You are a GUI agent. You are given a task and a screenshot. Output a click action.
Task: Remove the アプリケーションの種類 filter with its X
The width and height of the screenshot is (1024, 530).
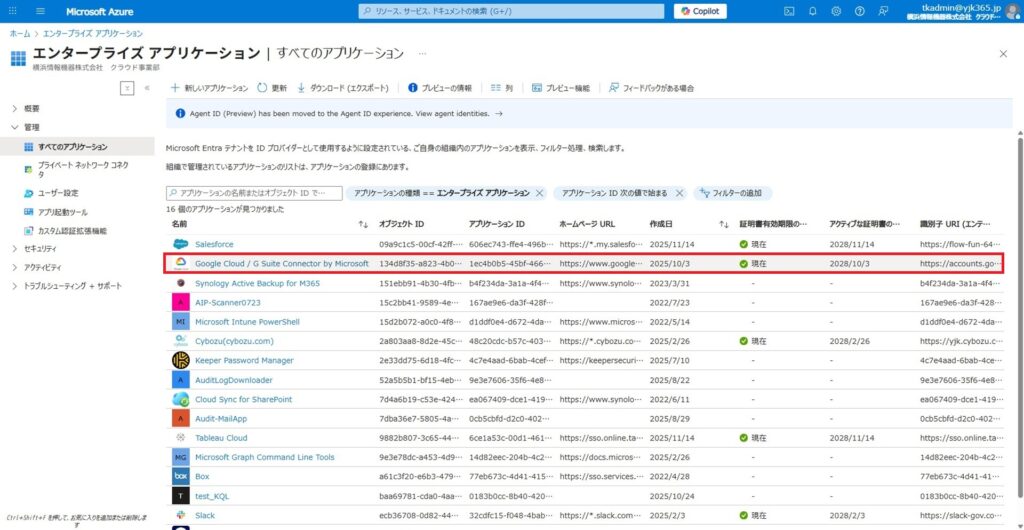click(x=540, y=193)
